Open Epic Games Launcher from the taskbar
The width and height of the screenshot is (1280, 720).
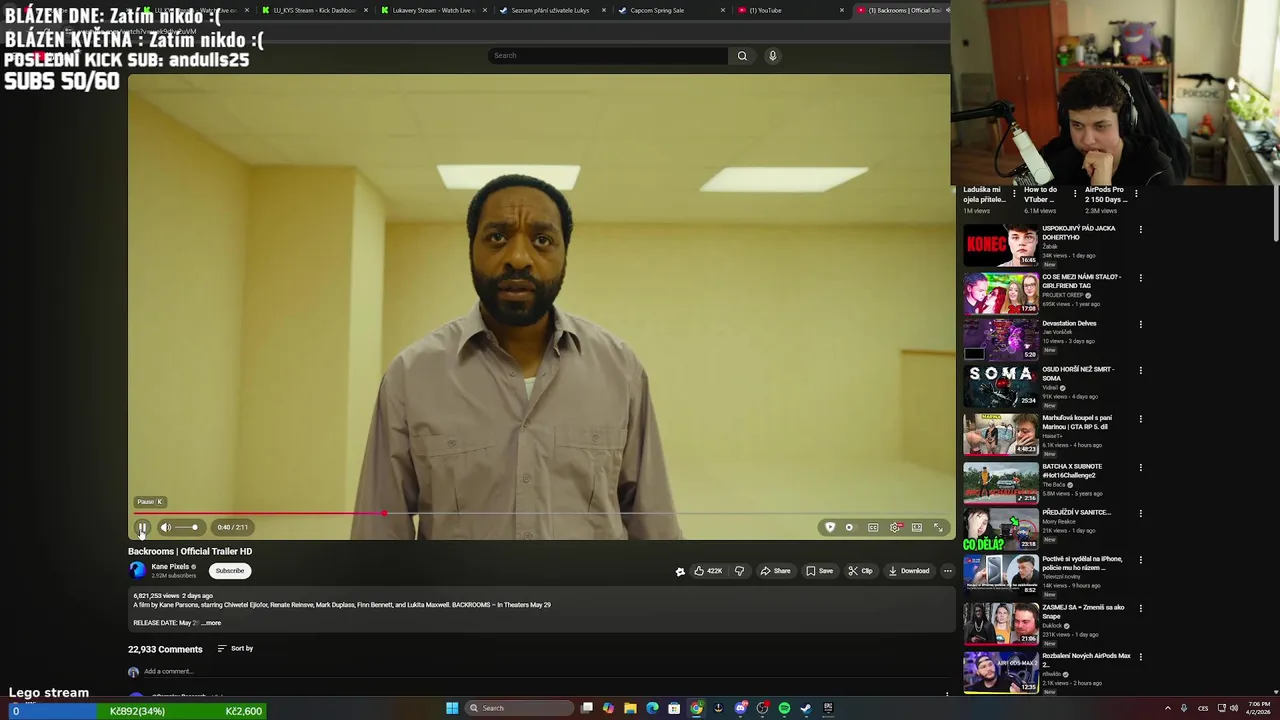pyautogui.click(x=828, y=708)
